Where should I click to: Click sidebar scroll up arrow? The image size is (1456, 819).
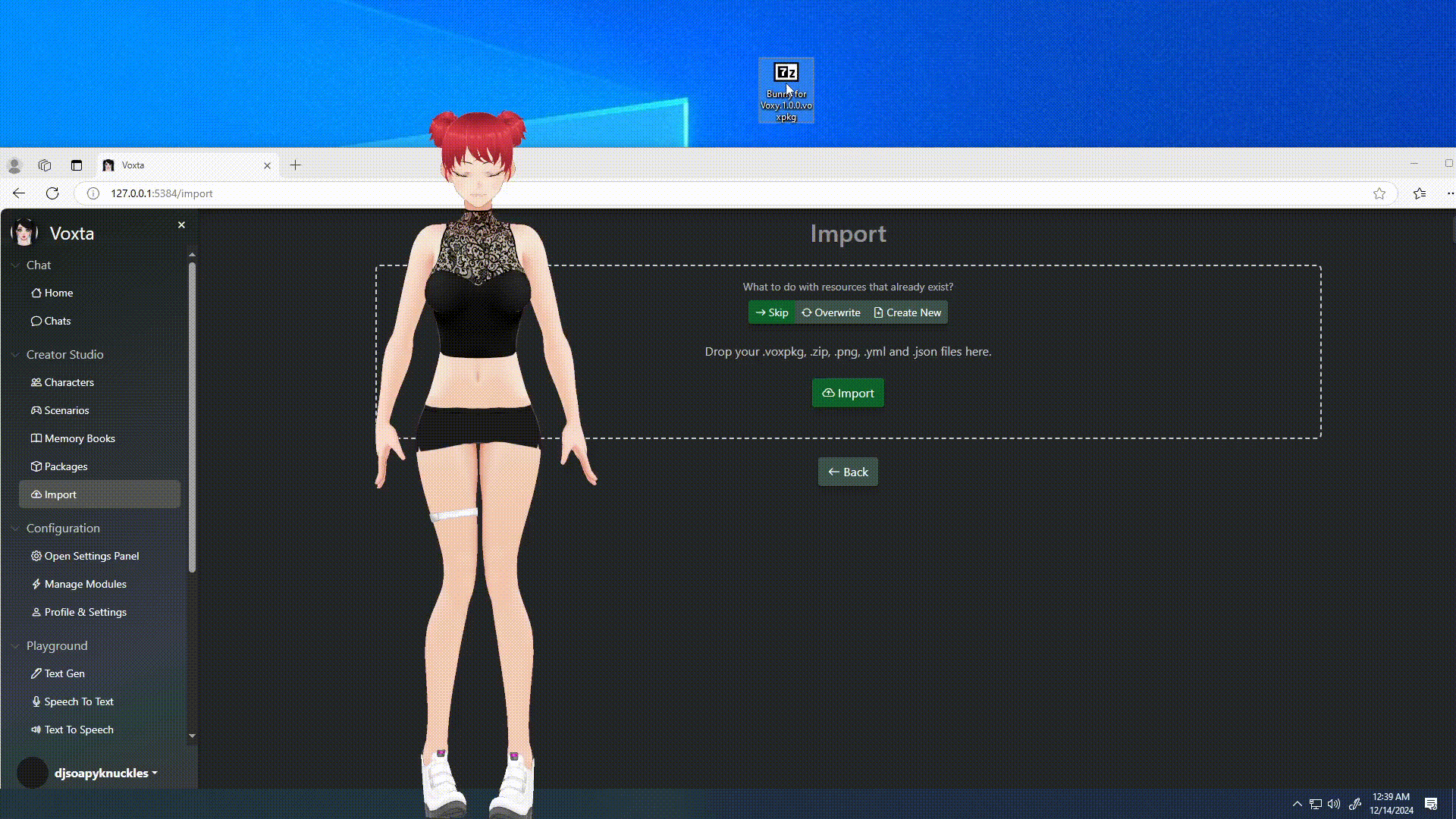[x=192, y=254]
